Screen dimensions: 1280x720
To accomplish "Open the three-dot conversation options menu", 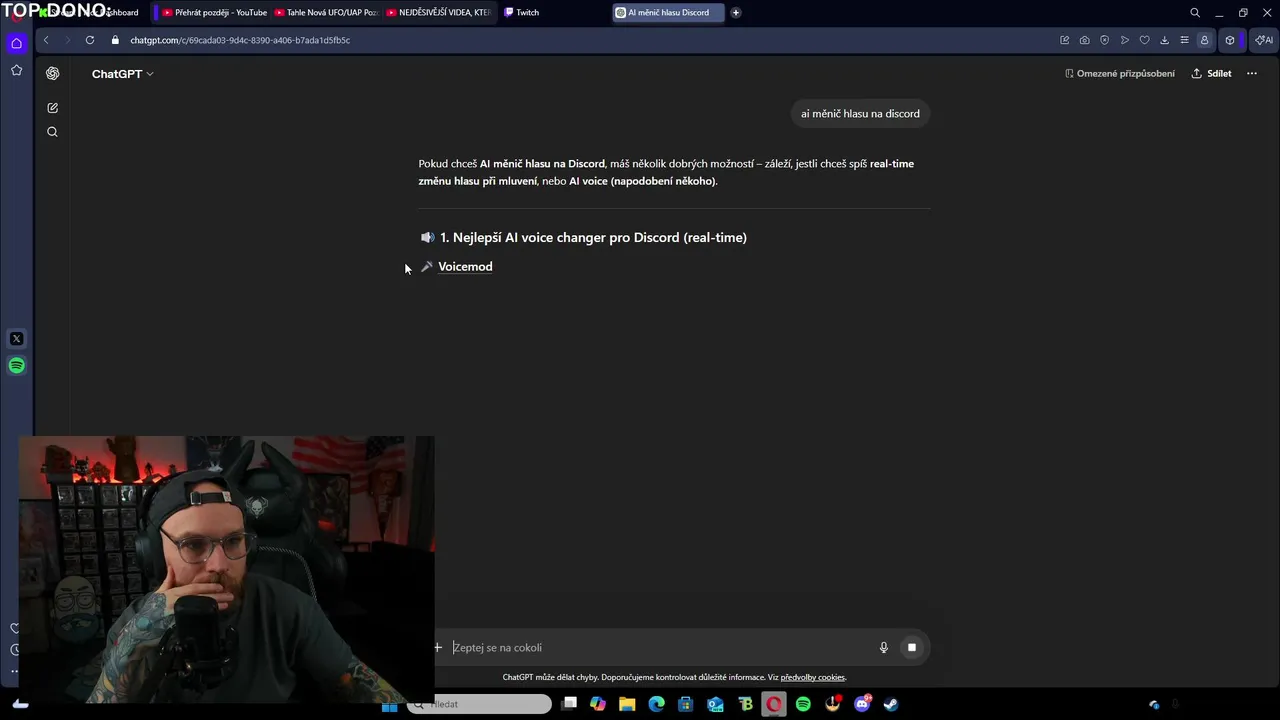I will click(x=1251, y=73).
